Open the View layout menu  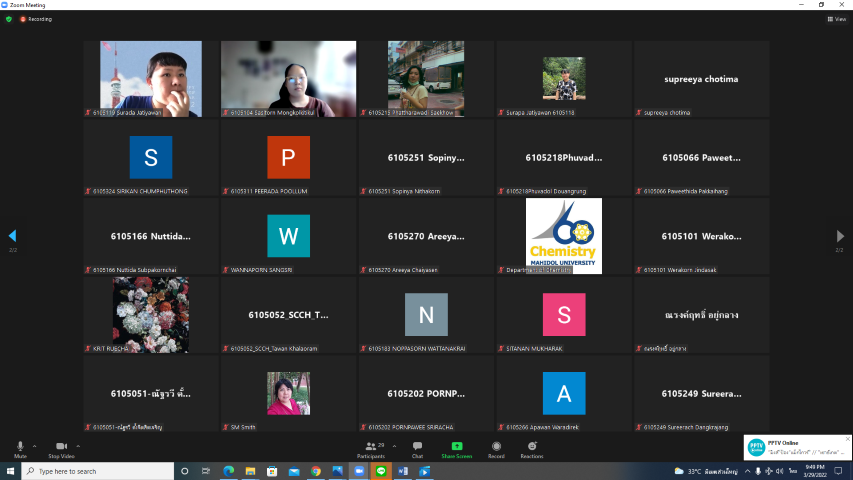coord(836,19)
